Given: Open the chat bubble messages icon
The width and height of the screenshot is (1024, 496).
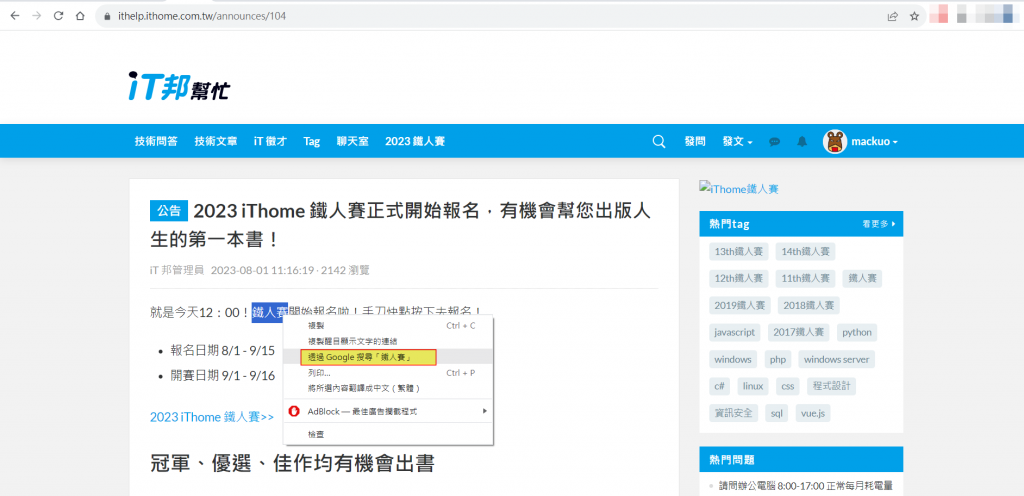Looking at the screenshot, I should click(775, 142).
